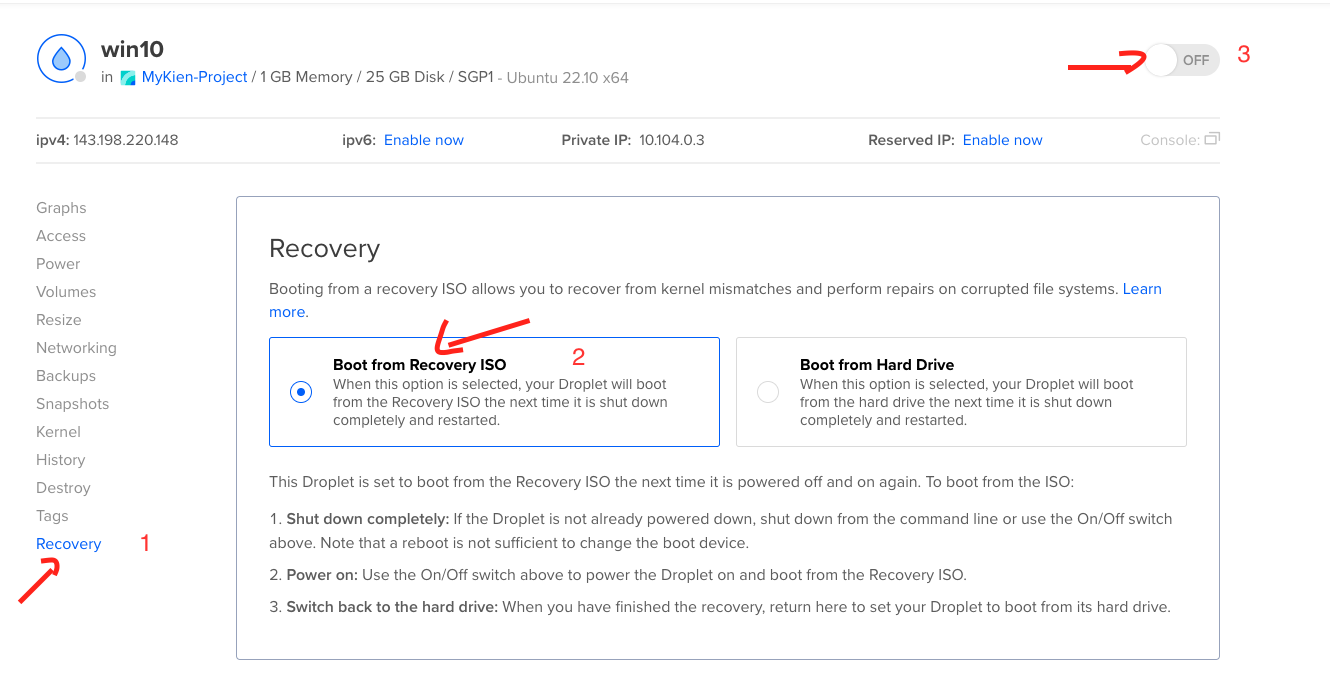Open the Destroy section
The image size is (1330, 681).
pos(63,488)
